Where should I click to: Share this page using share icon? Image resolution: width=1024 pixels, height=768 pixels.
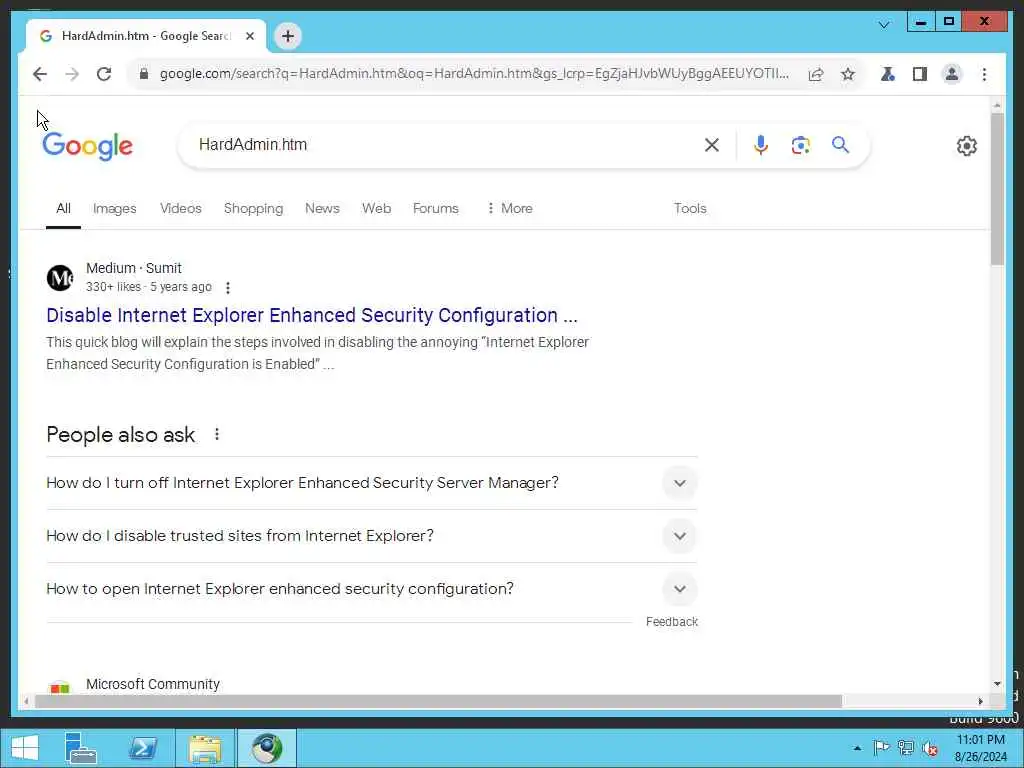tap(816, 74)
